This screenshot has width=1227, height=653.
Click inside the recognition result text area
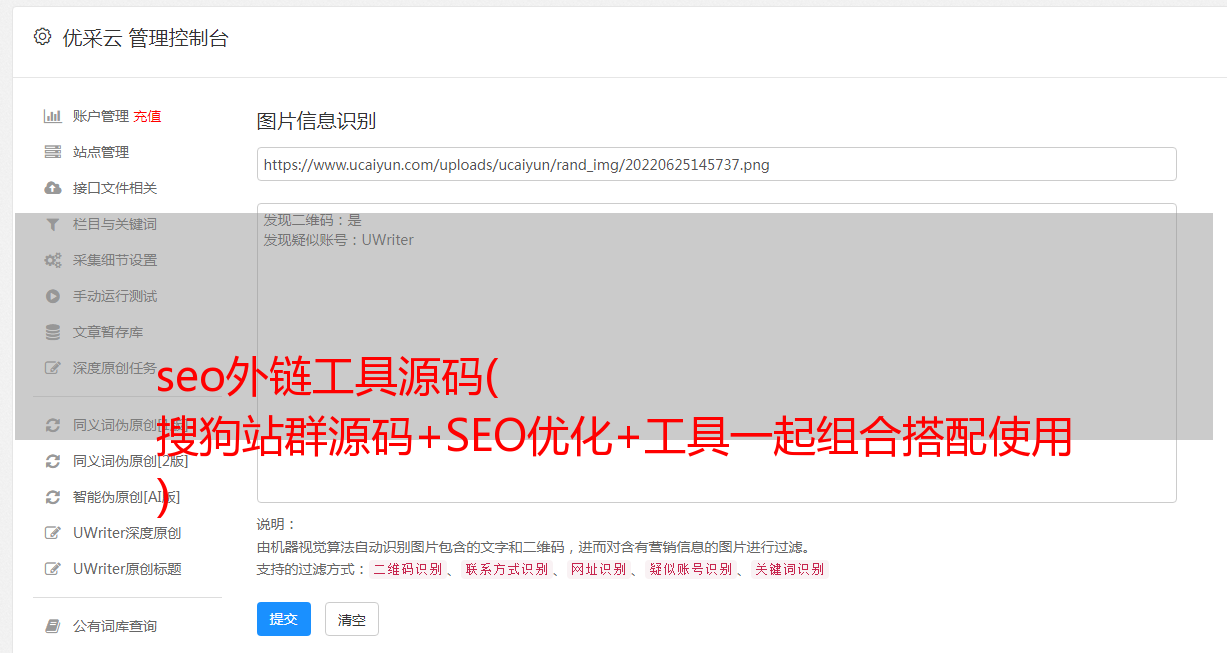[716, 352]
